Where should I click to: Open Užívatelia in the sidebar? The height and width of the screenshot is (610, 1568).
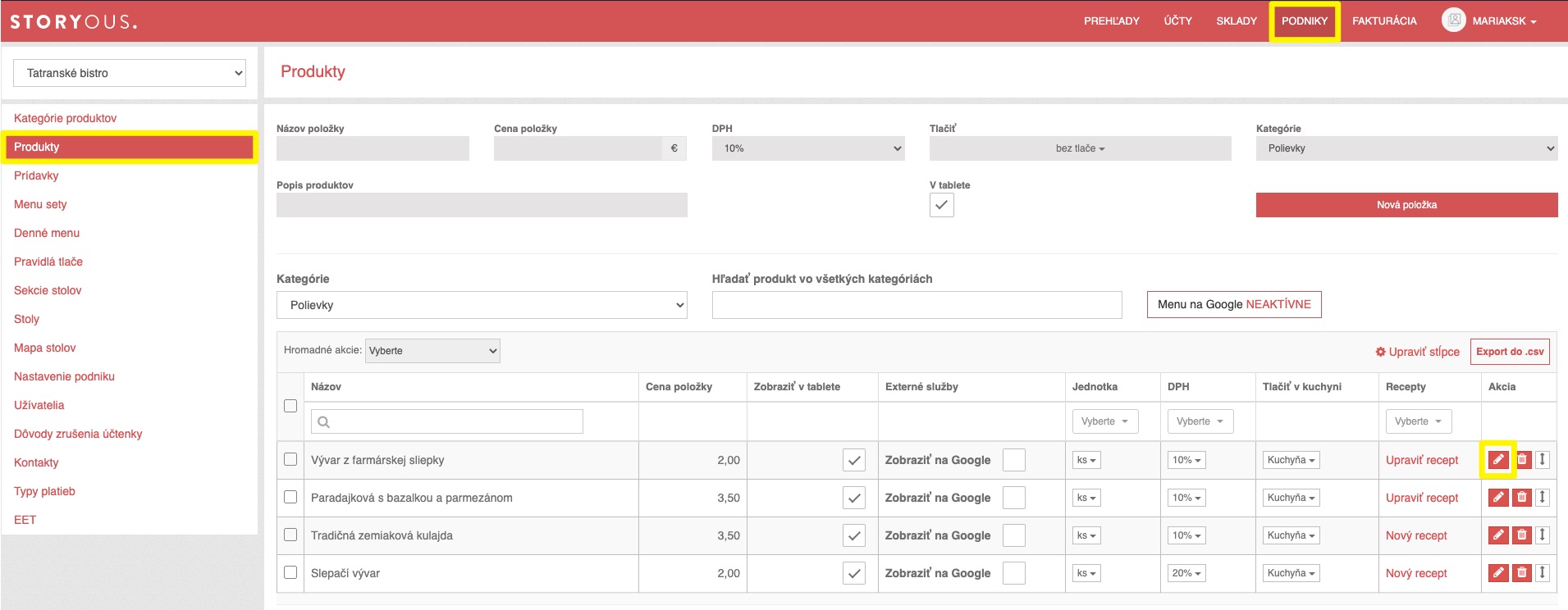tap(39, 405)
